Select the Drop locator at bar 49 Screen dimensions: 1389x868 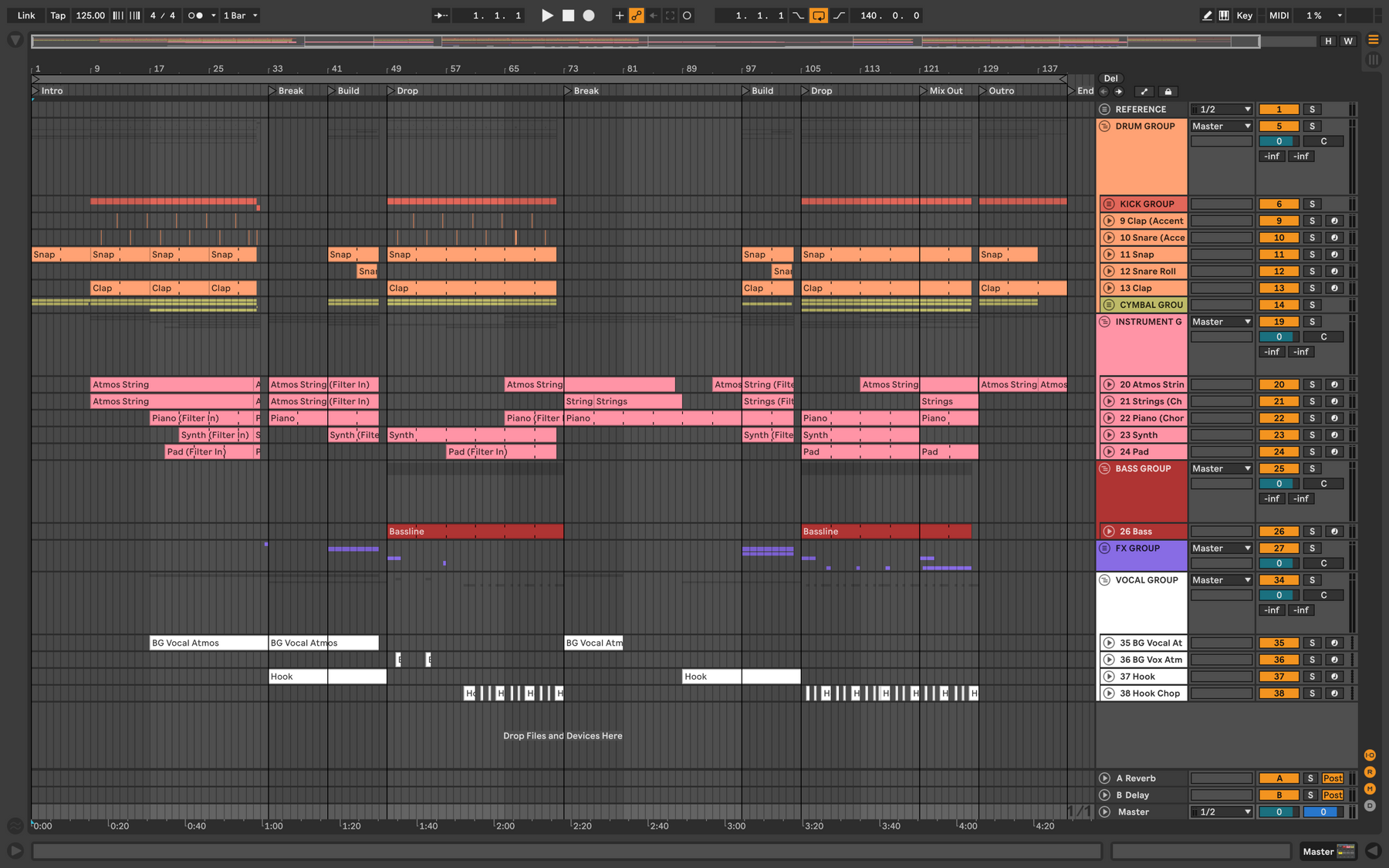403,91
